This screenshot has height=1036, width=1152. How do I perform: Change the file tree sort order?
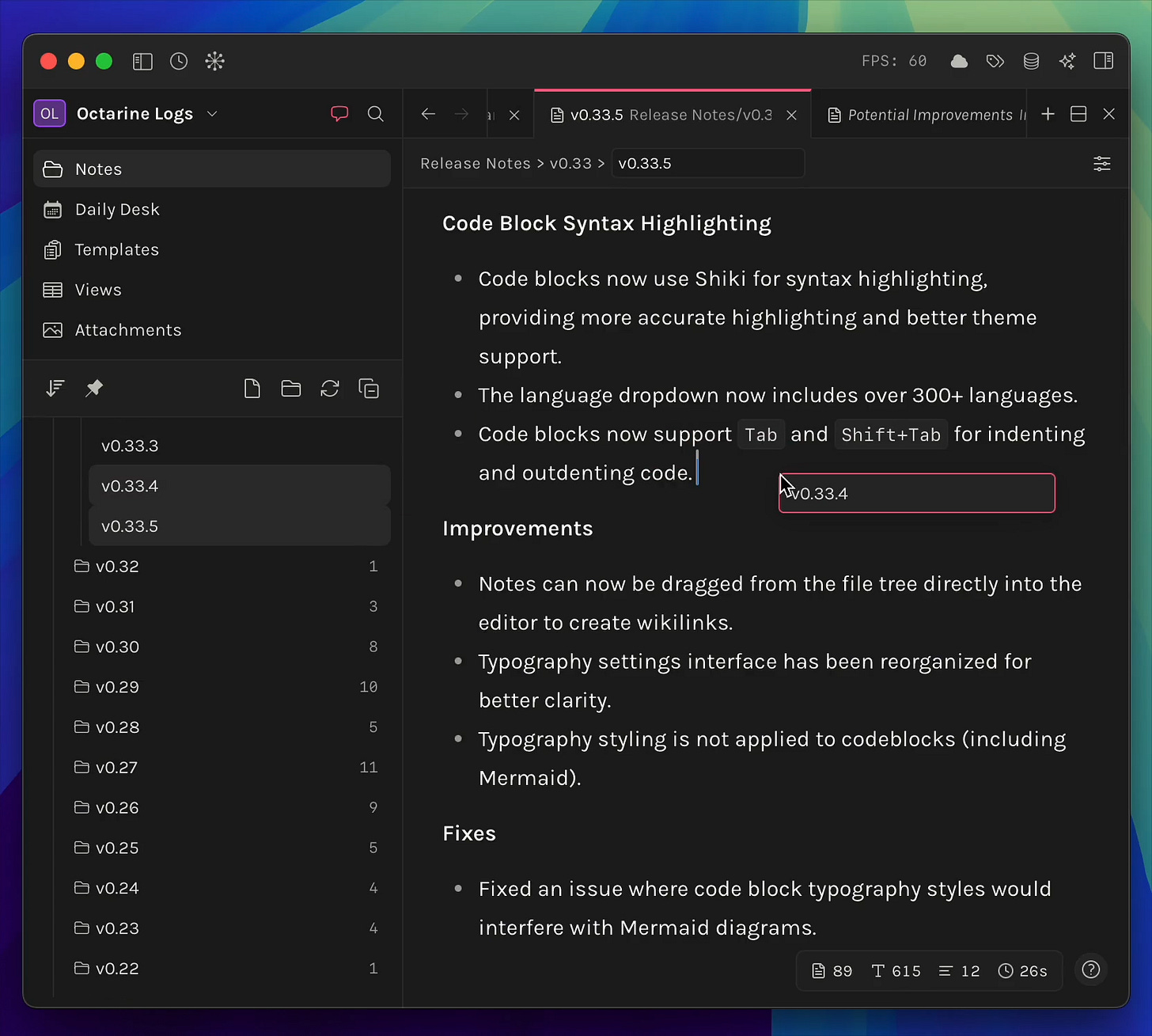click(x=55, y=389)
